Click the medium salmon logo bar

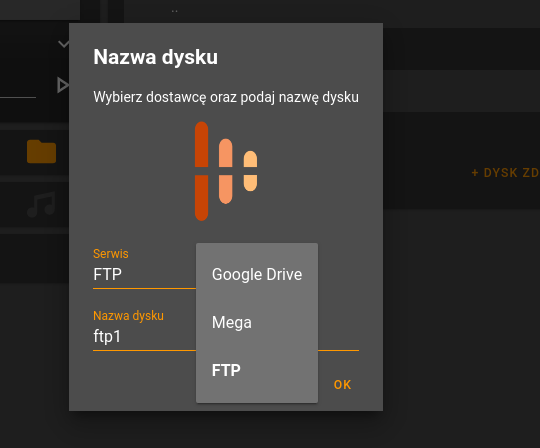click(x=226, y=171)
